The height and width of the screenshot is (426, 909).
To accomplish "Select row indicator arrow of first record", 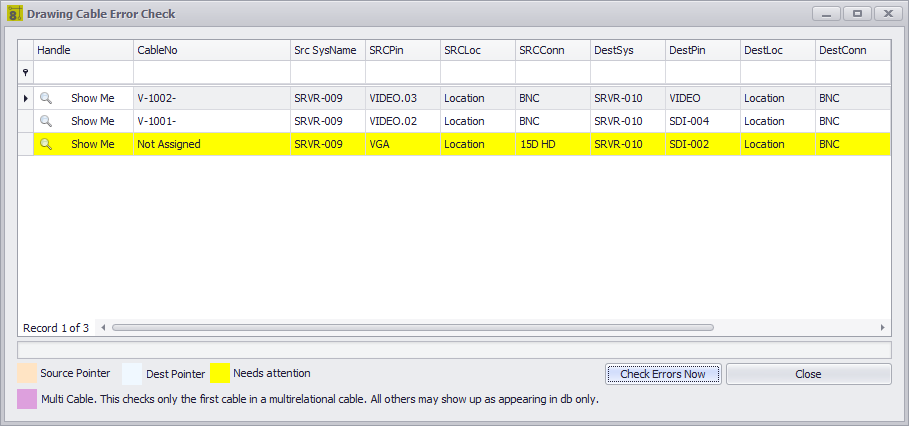I will coord(26,98).
